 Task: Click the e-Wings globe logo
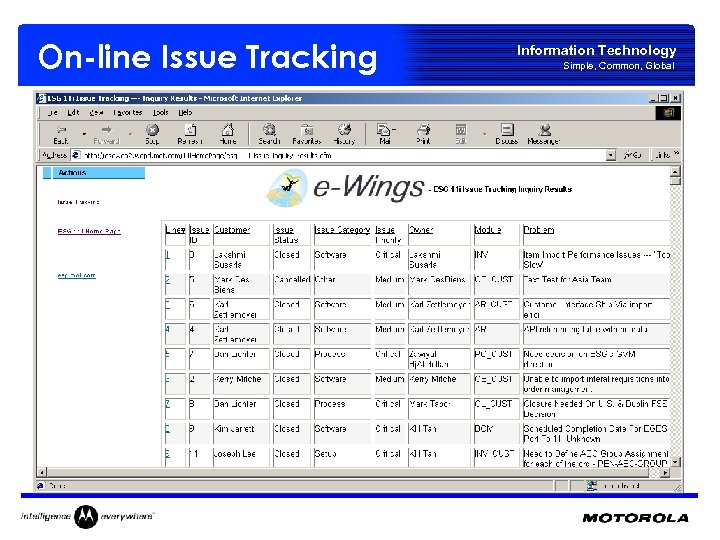(x=287, y=187)
